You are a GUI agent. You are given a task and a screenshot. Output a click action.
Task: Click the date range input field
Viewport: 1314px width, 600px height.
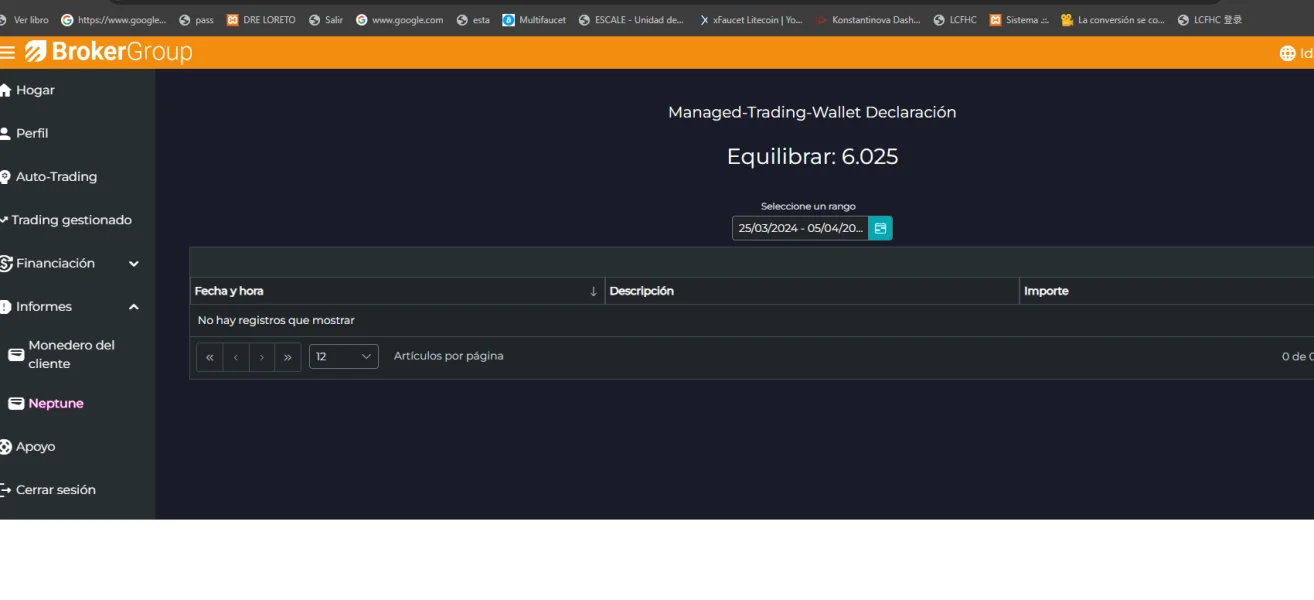pyautogui.click(x=800, y=228)
